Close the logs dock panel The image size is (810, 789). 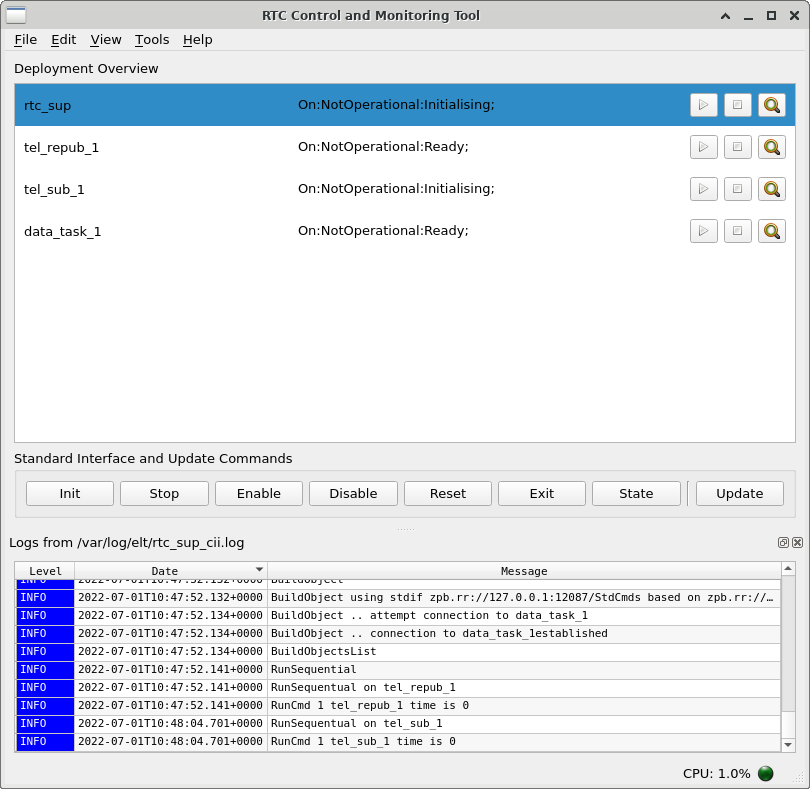[797, 543]
